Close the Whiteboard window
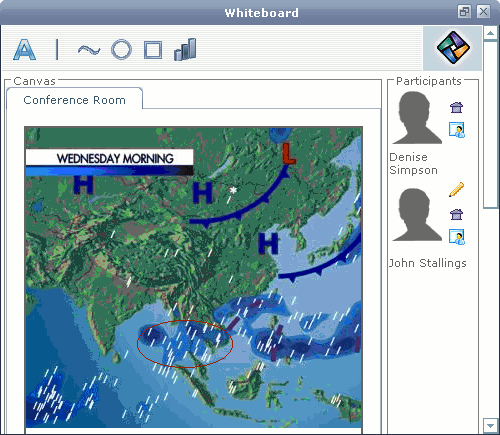 [483, 12]
